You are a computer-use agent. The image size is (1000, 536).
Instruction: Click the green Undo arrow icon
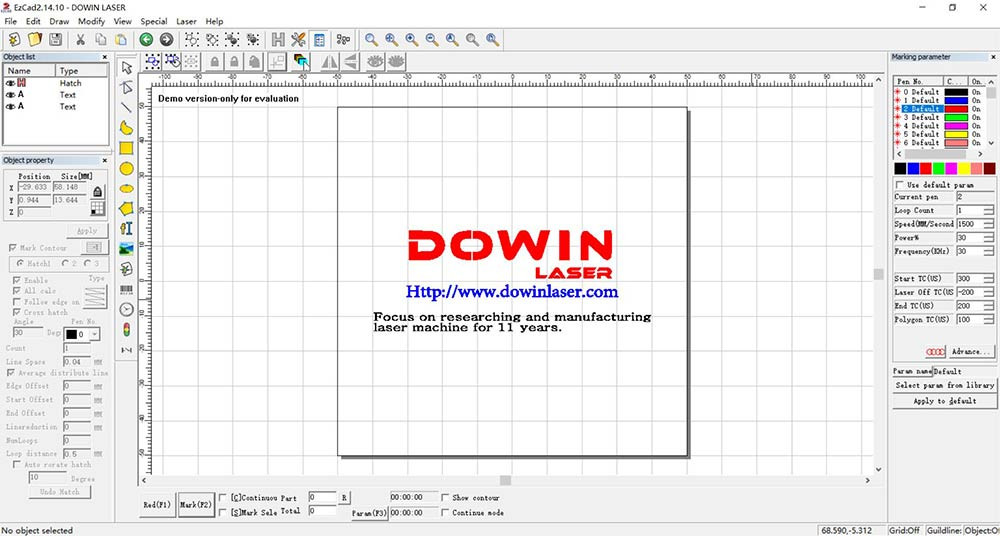pyautogui.click(x=146, y=39)
